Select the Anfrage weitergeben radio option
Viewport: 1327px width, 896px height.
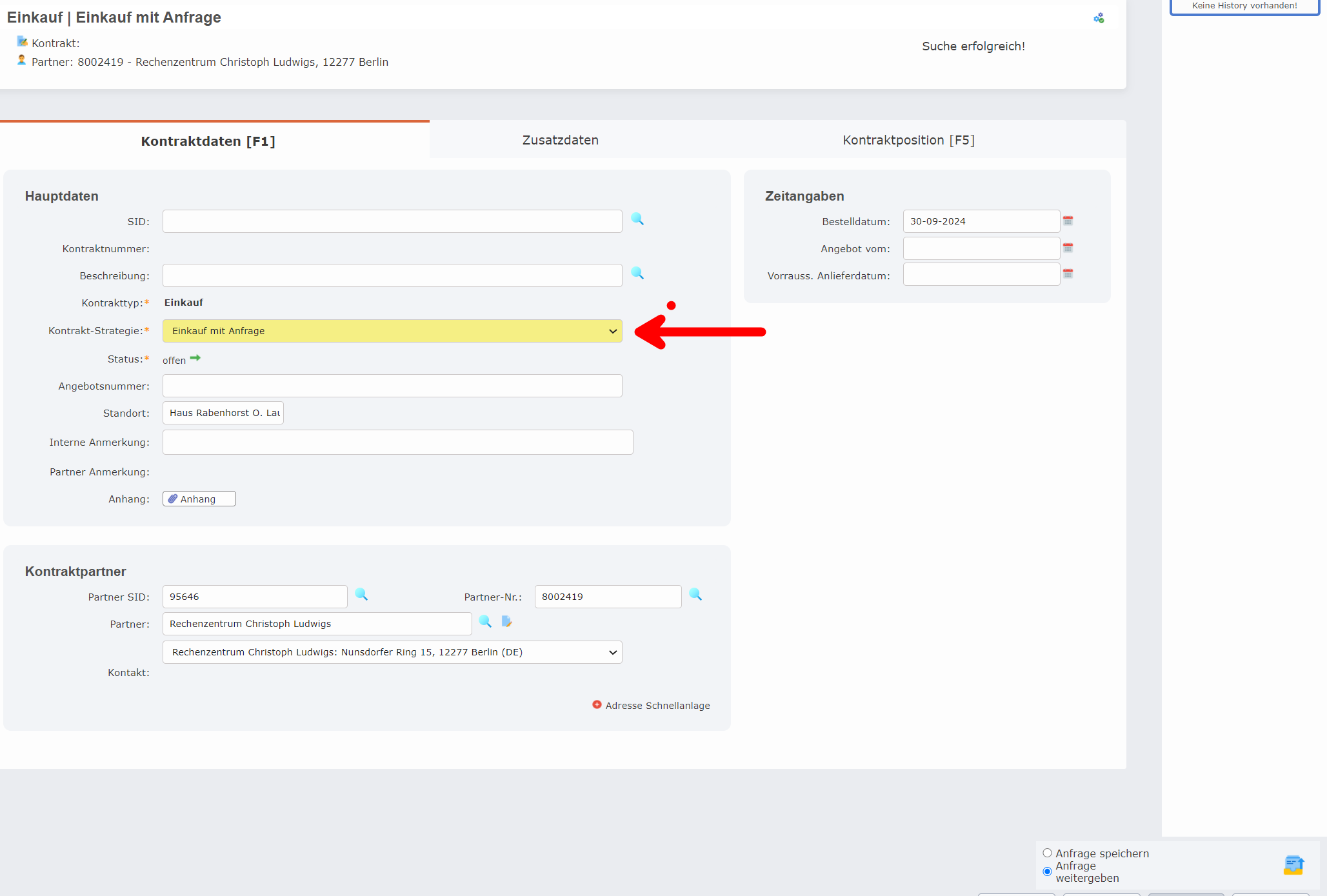pos(1047,871)
